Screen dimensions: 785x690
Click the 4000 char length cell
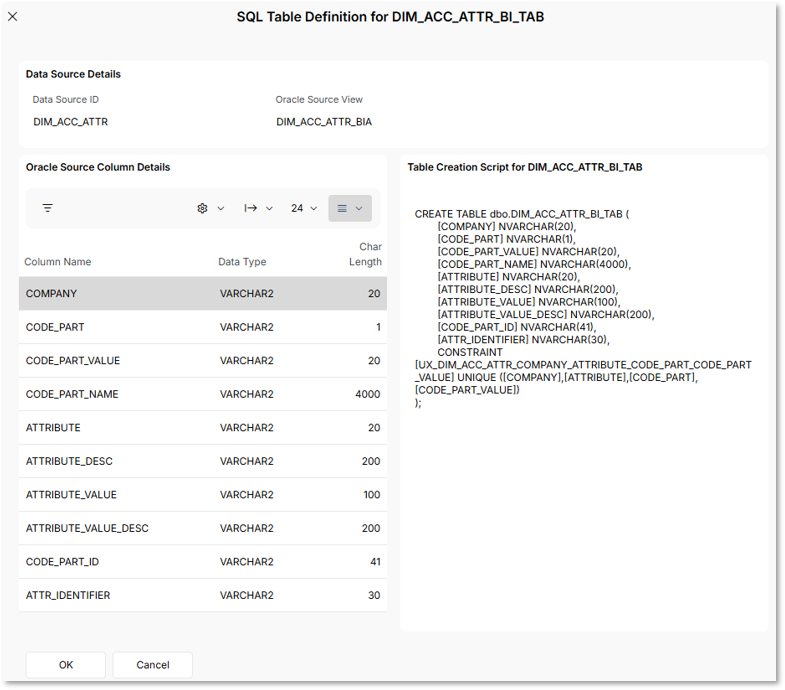click(x=367, y=394)
